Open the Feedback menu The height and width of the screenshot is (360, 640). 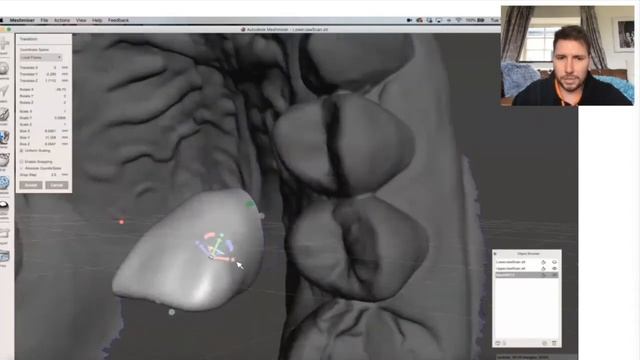(118, 20)
